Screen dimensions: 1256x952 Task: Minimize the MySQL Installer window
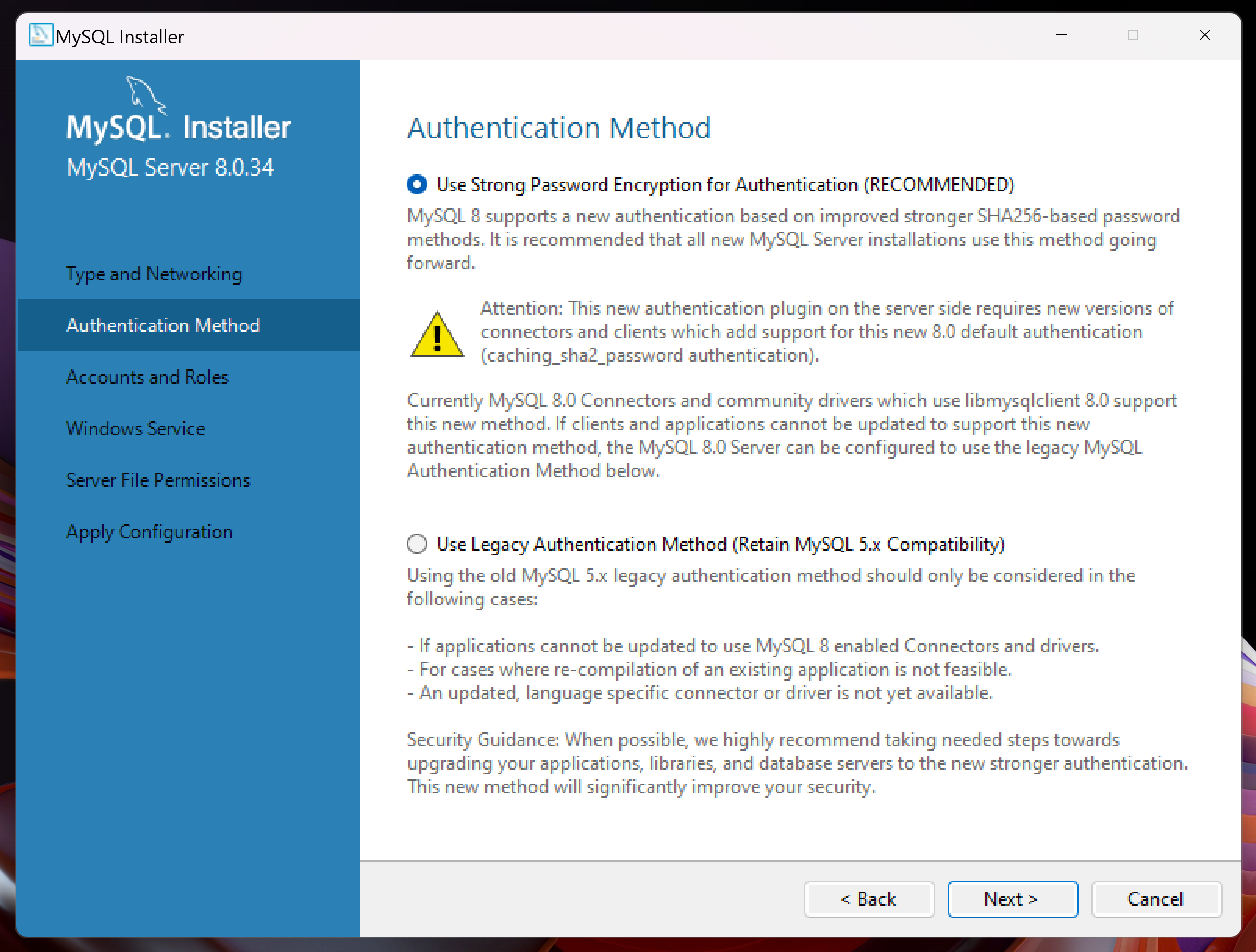[x=1061, y=35]
